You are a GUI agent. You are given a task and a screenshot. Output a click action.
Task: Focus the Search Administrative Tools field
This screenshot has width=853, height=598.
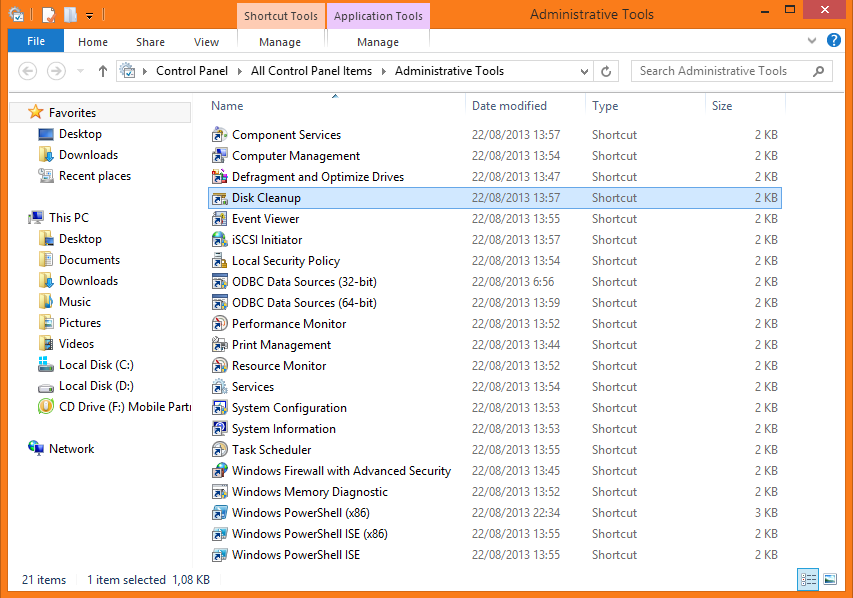732,71
